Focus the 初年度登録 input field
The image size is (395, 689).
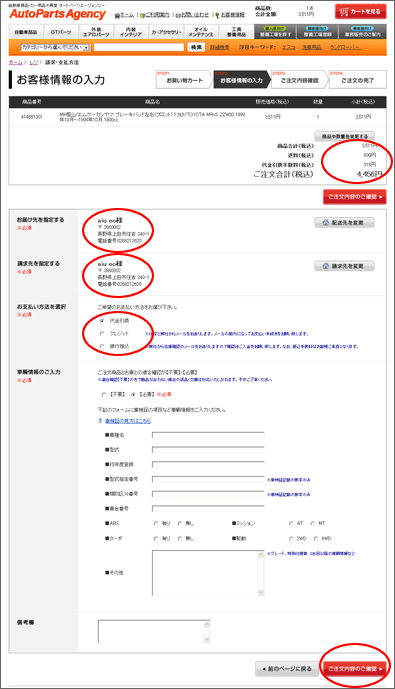208,464
